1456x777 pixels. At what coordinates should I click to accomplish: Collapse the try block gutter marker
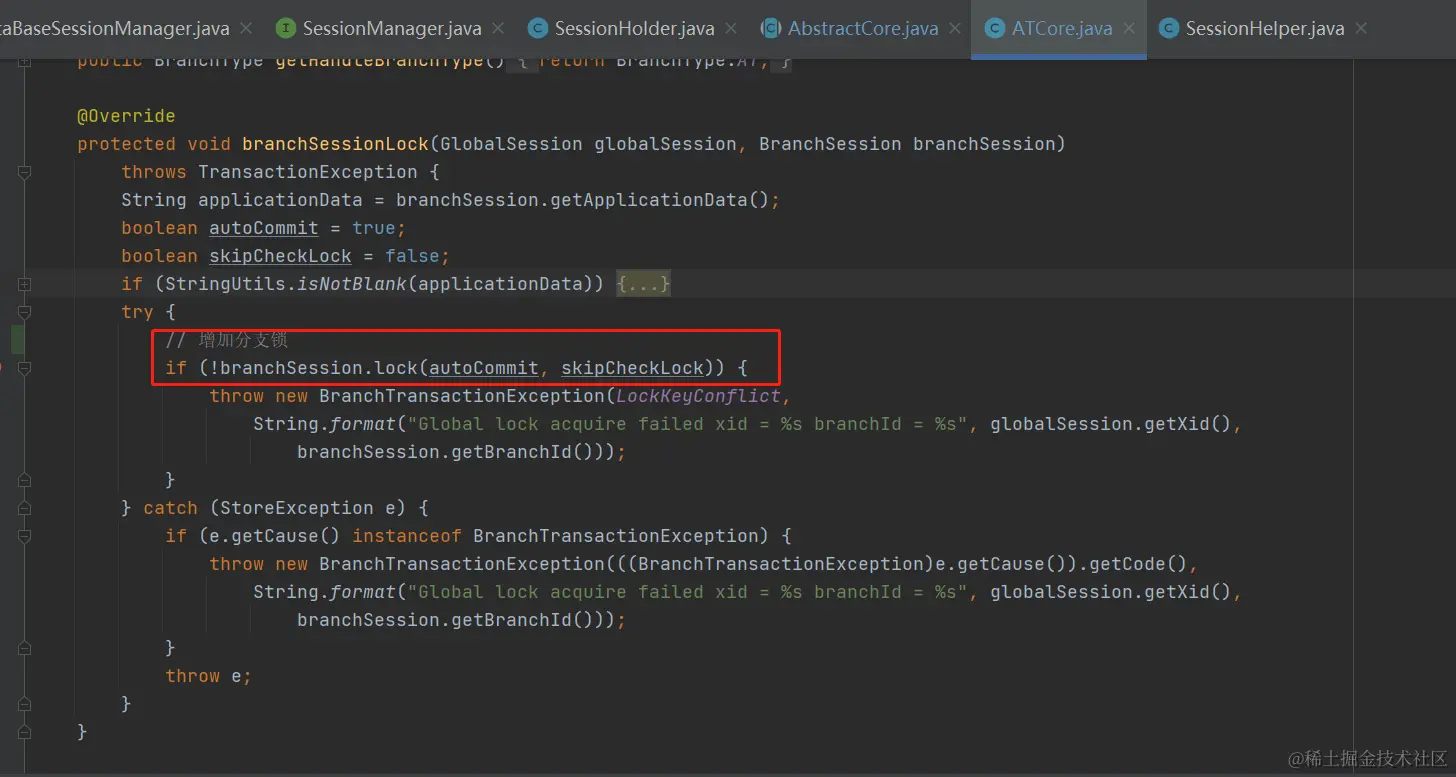click(x=25, y=312)
